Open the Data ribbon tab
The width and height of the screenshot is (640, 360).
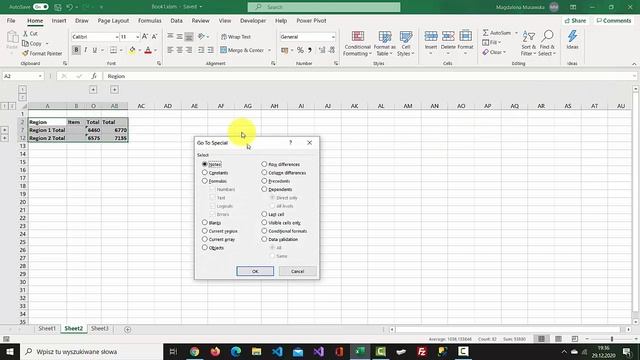pyautogui.click(x=176, y=20)
